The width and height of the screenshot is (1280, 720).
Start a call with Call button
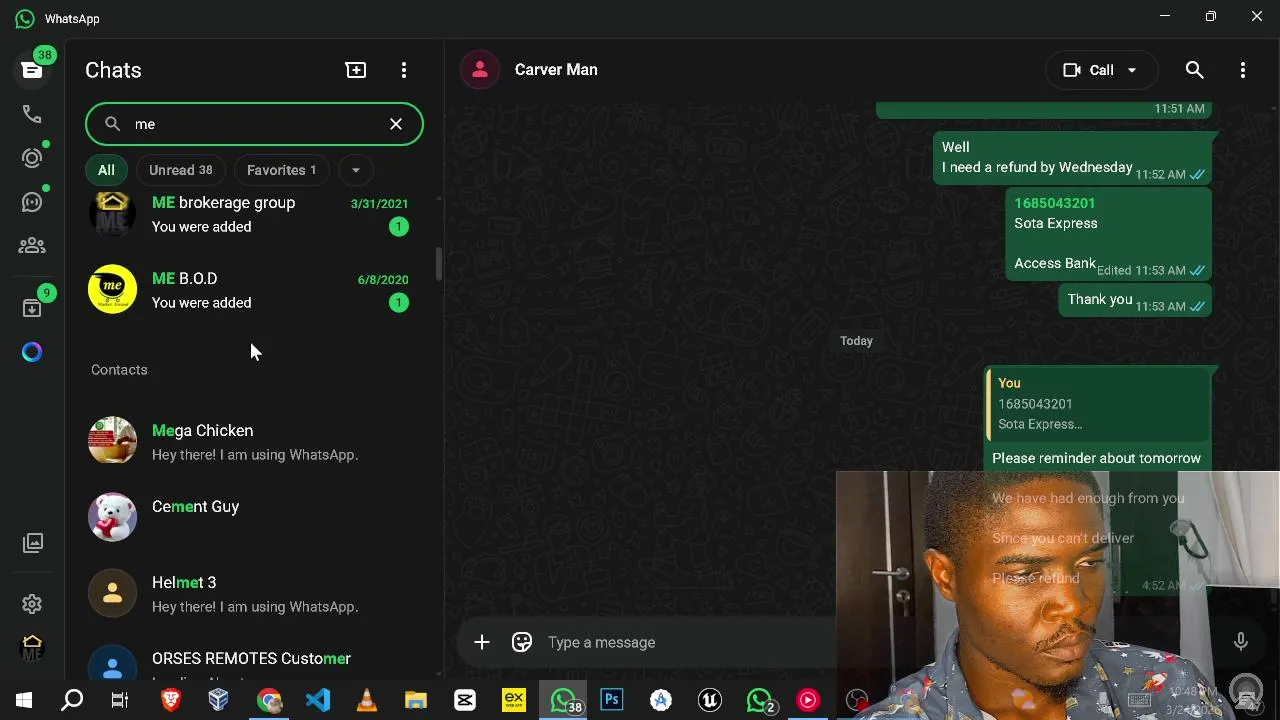click(1088, 70)
